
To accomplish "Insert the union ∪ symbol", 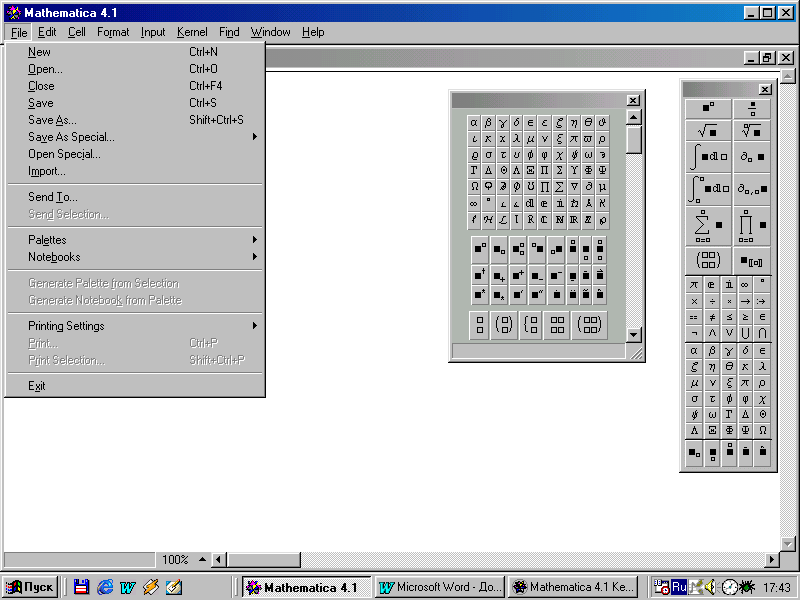I will pos(745,333).
